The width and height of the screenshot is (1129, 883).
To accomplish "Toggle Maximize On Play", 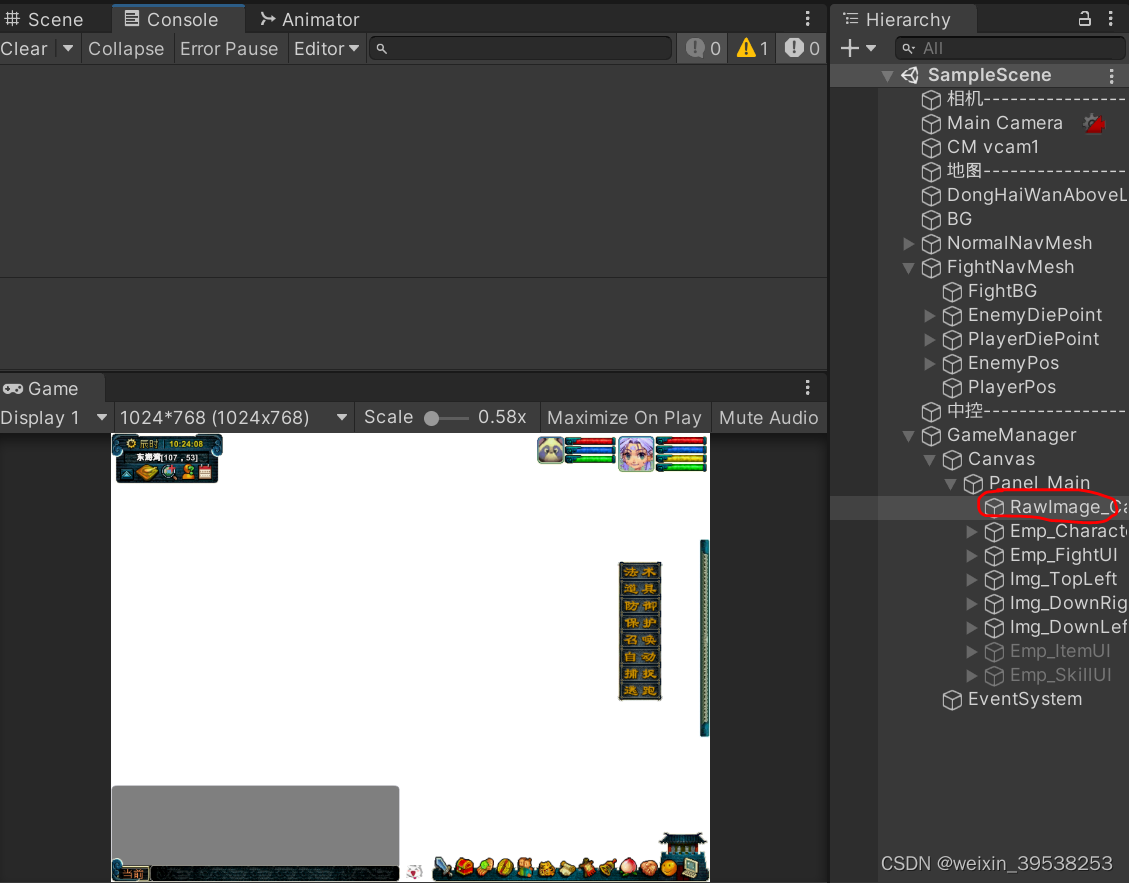I will [624, 418].
